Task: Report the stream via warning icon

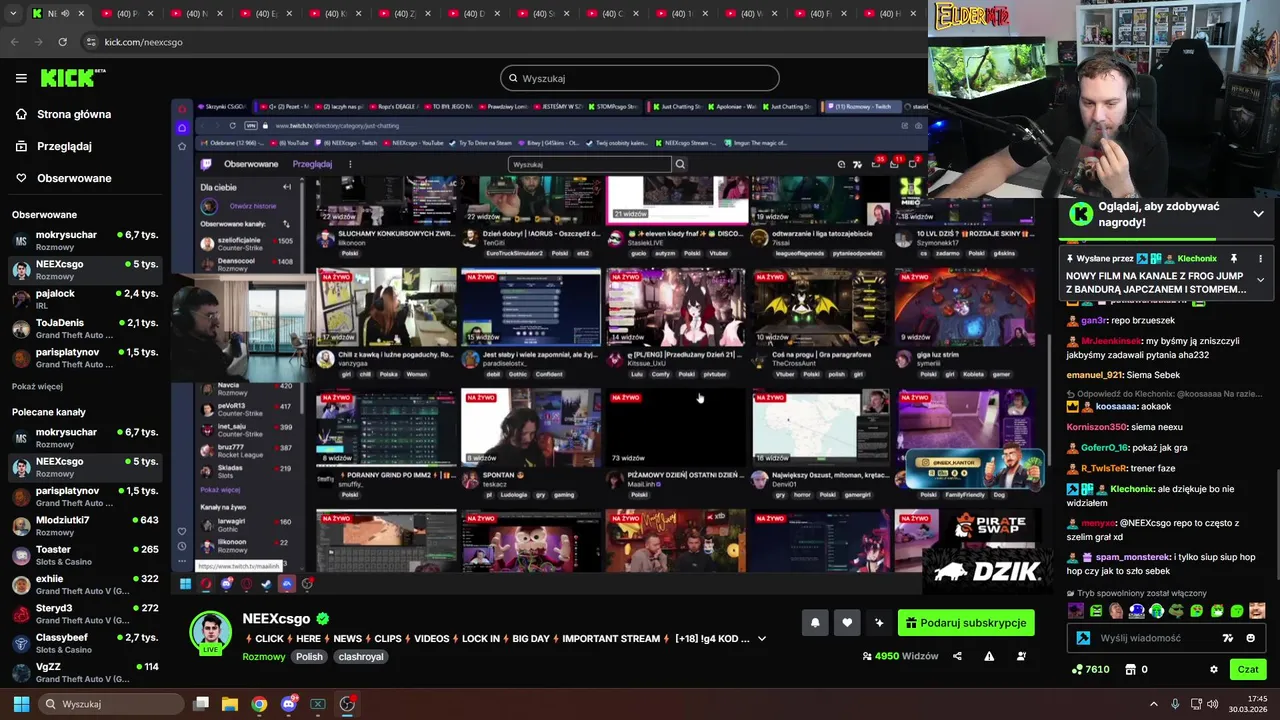Action: (989, 656)
